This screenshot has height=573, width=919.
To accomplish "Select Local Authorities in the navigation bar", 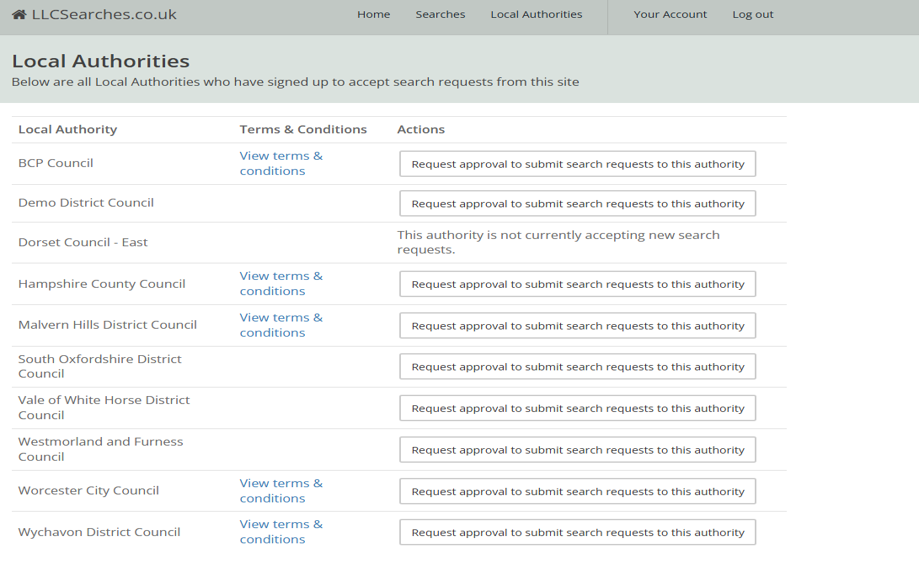I will [536, 15].
